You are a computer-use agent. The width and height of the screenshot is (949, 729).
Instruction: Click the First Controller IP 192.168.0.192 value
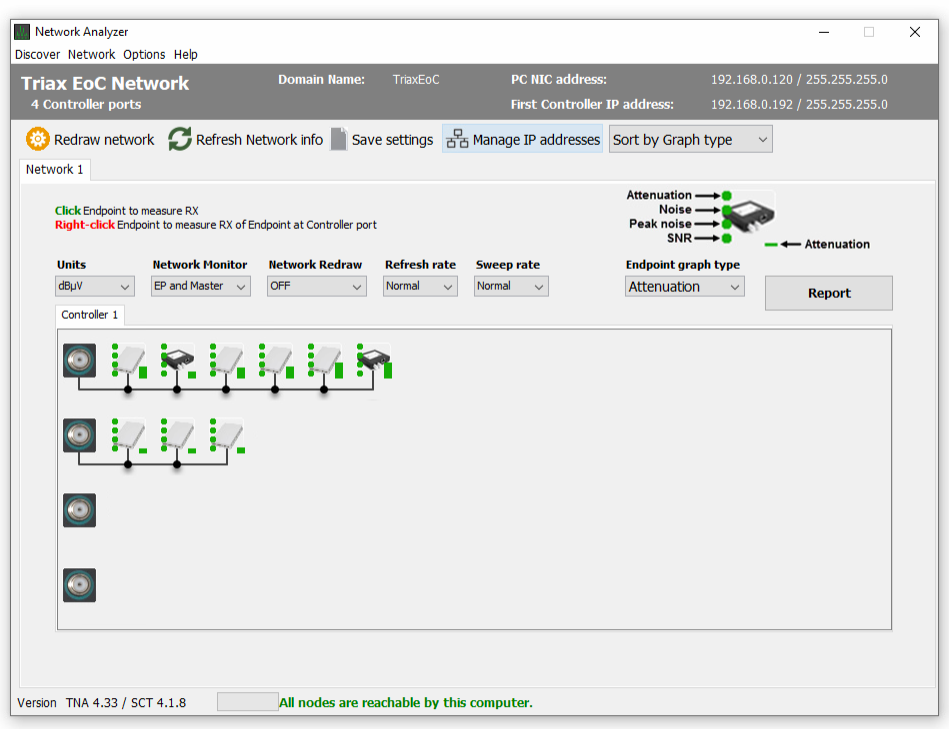[799, 105]
